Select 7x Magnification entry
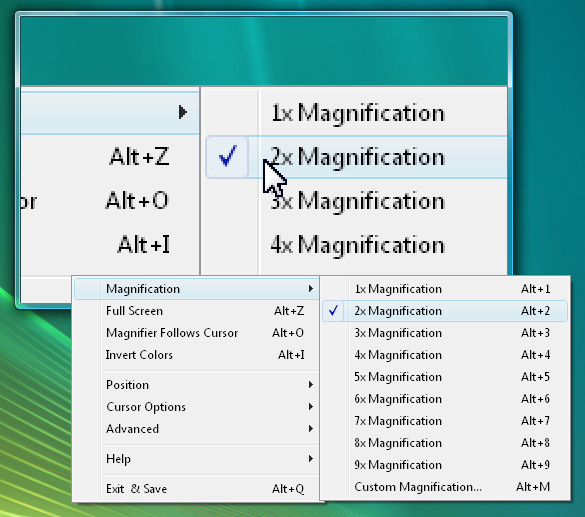 tap(445, 421)
